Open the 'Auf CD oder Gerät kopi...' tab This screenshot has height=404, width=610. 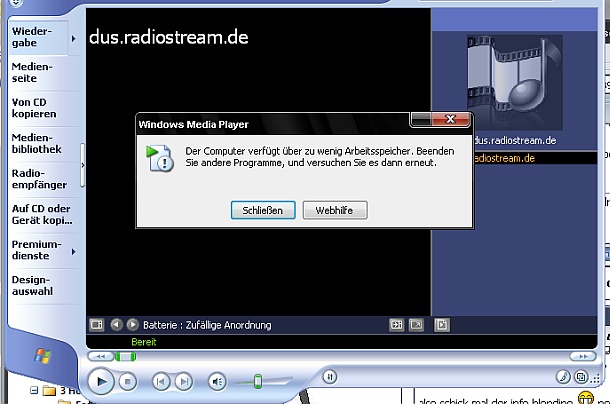(x=43, y=214)
